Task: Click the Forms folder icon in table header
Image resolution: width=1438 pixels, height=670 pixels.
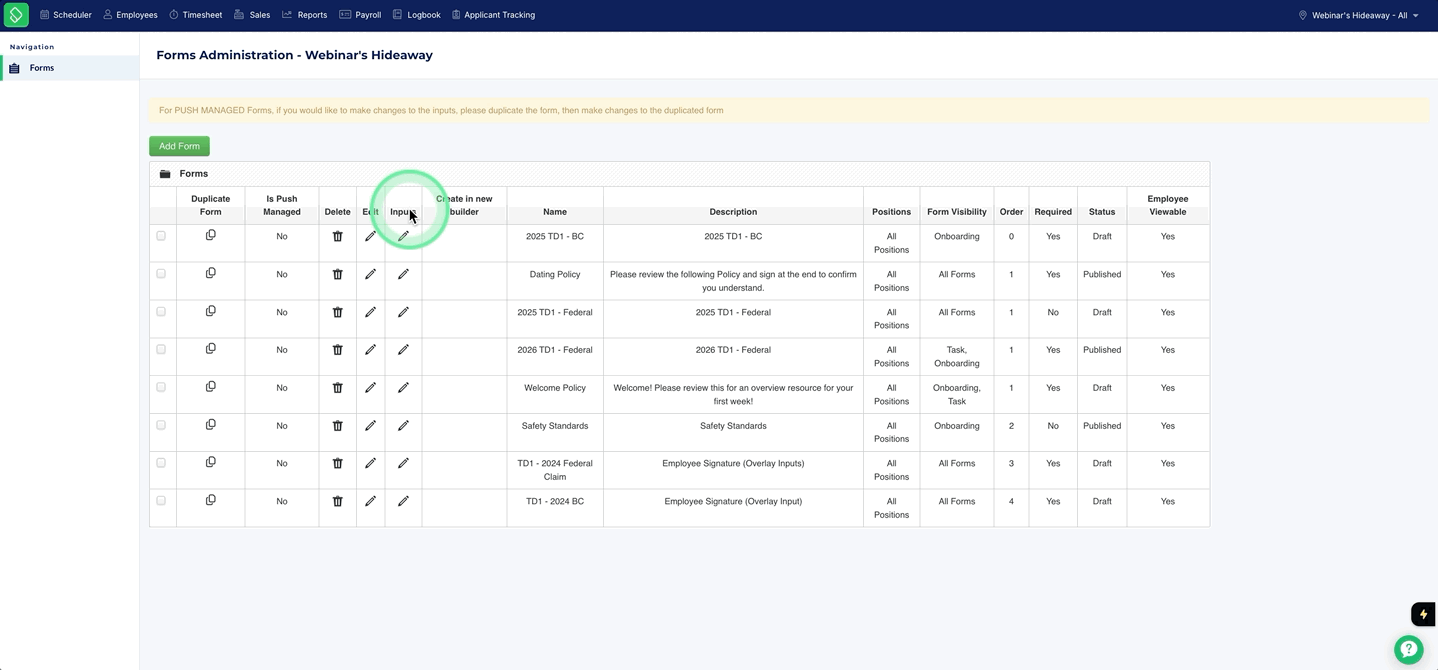Action: tap(165, 174)
